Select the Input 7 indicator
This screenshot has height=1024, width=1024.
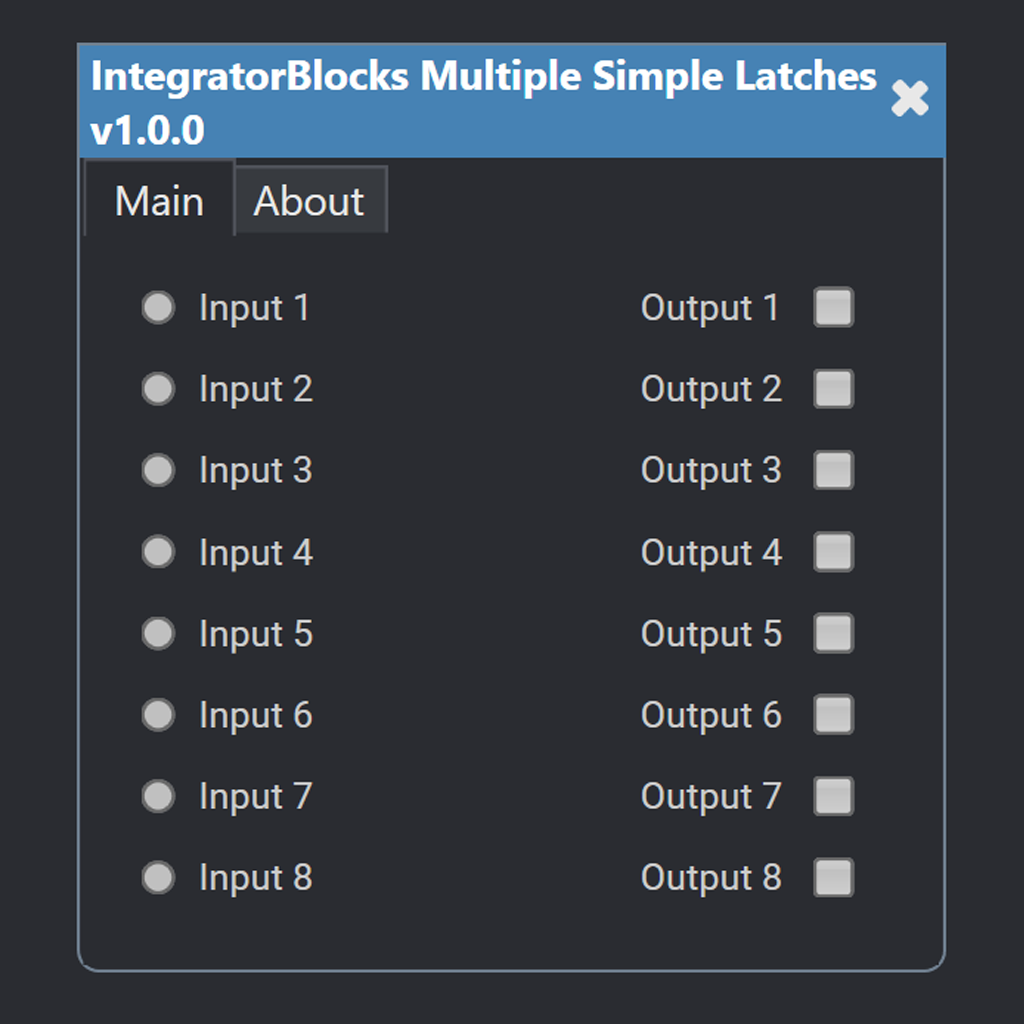[x=158, y=796]
